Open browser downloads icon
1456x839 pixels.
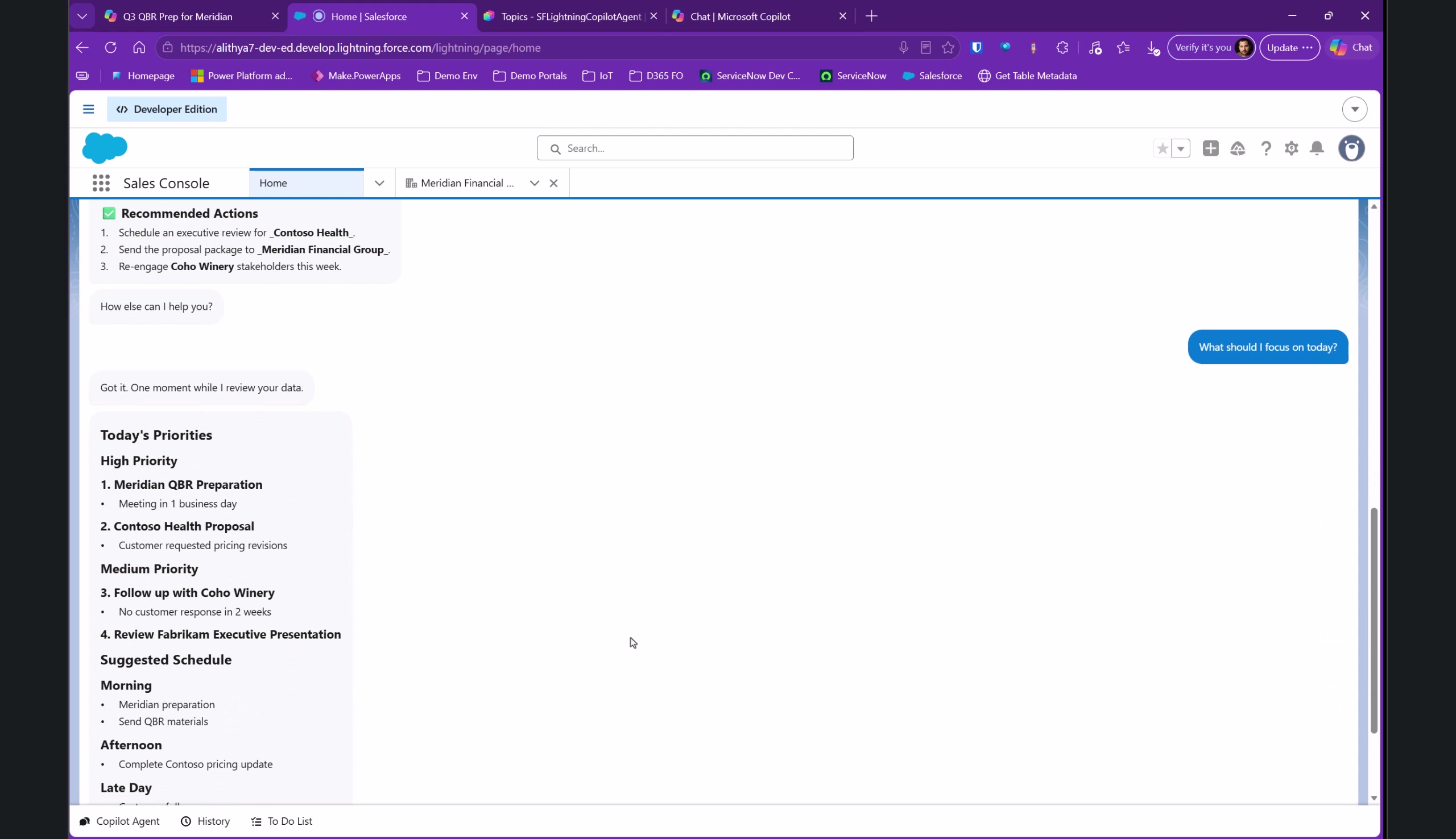[x=1152, y=48]
